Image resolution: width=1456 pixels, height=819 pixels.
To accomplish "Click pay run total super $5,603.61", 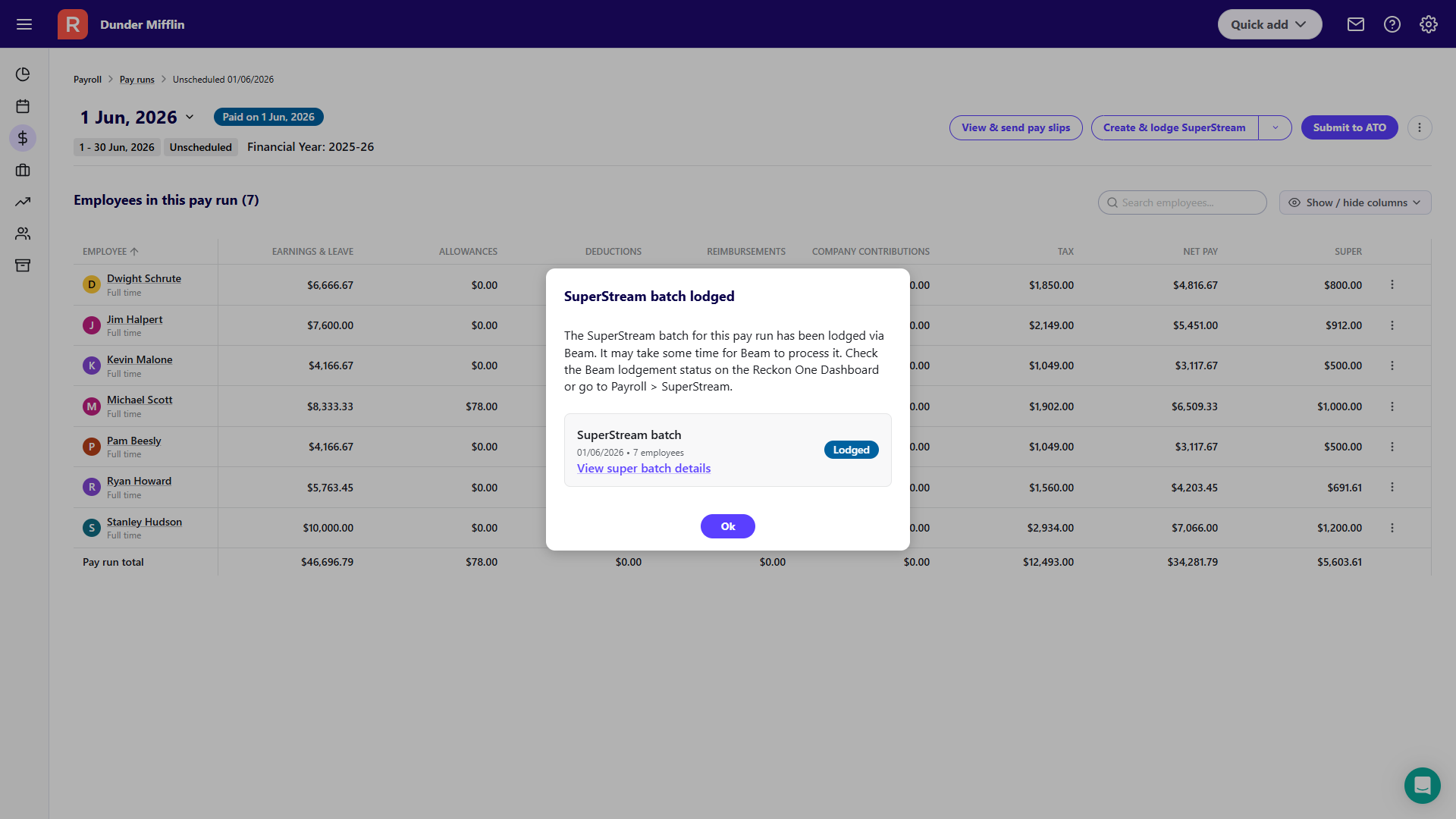I will click(1339, 562).
